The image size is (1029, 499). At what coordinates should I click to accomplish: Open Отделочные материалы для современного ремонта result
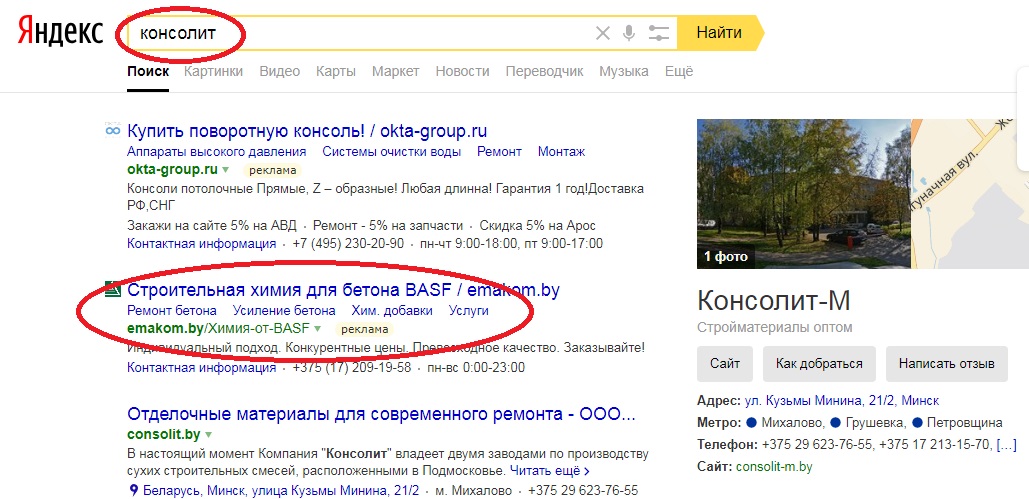click(x=382, y=414)
